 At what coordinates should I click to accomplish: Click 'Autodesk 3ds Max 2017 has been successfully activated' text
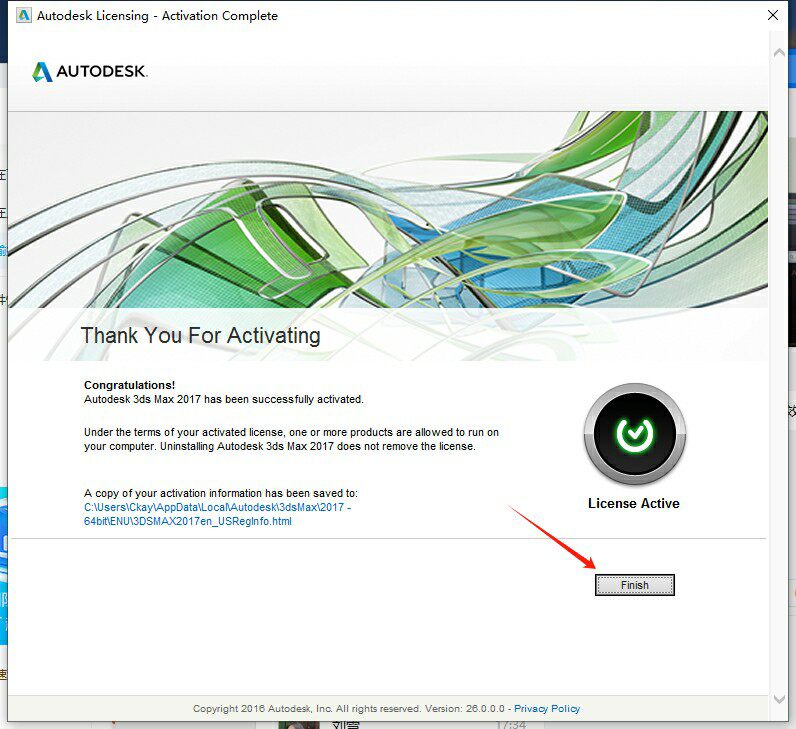coord(224,399)
